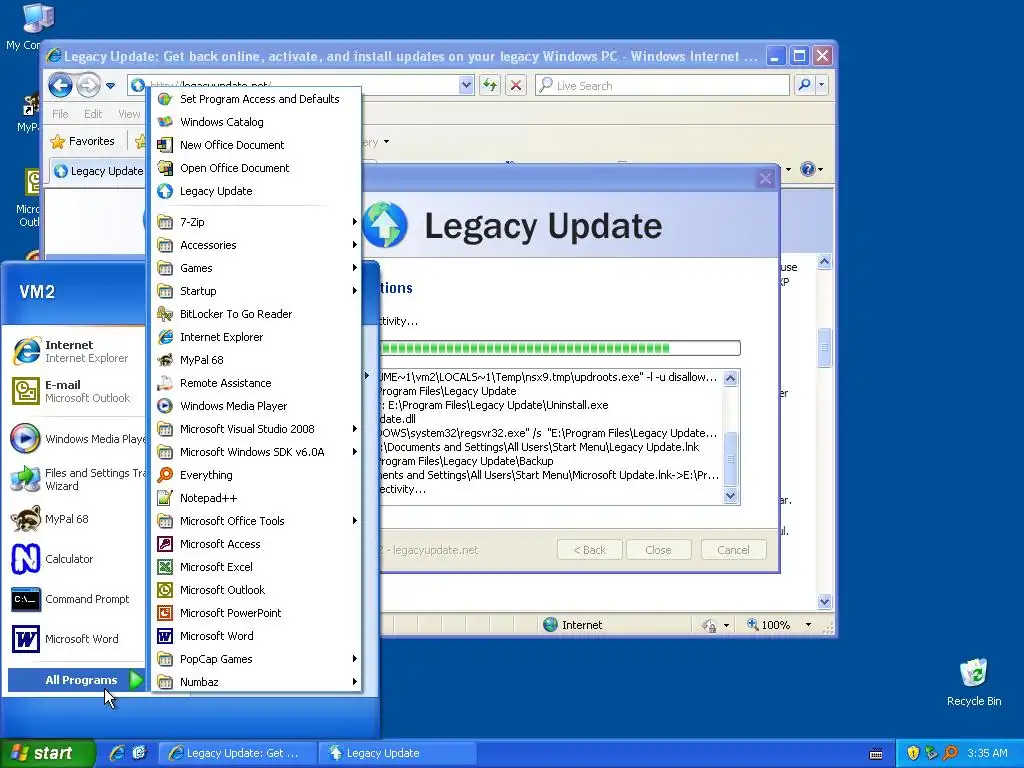This screenshot has width=1024, height=768.
Task: Open BitLocker To Go Reader
Action: 256,314
